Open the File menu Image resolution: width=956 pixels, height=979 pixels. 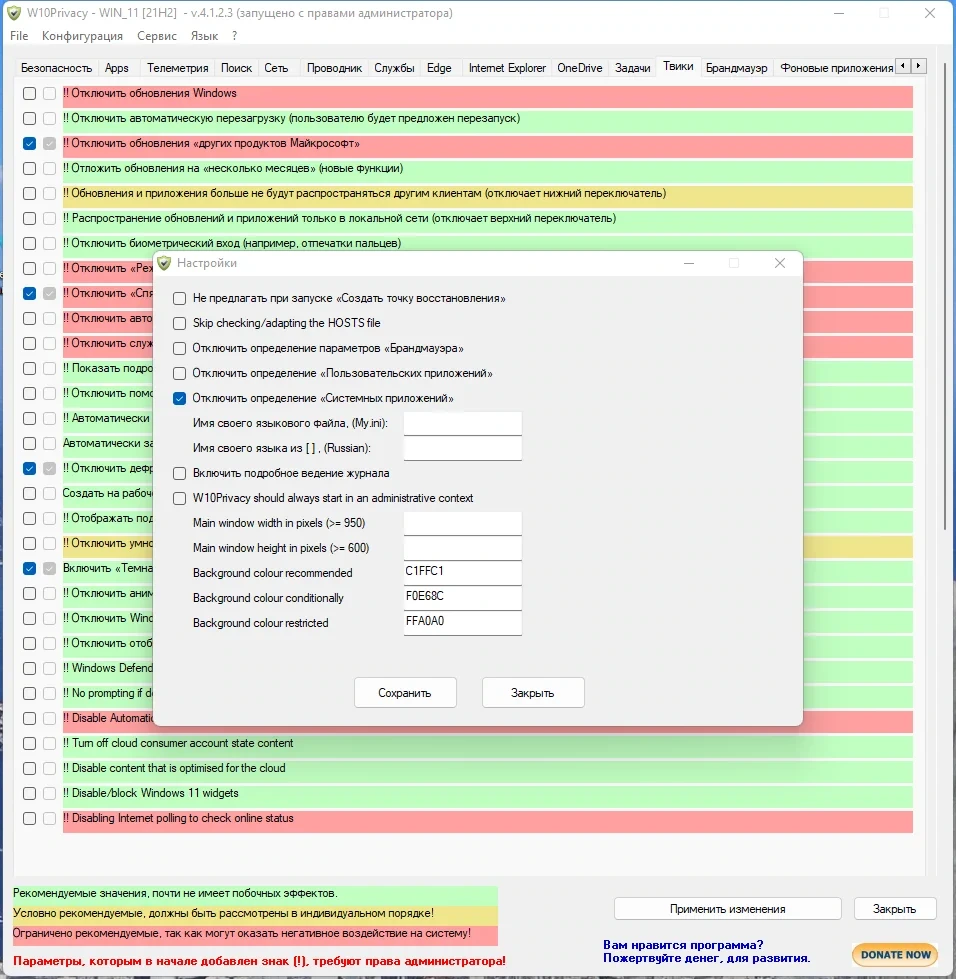19,36
